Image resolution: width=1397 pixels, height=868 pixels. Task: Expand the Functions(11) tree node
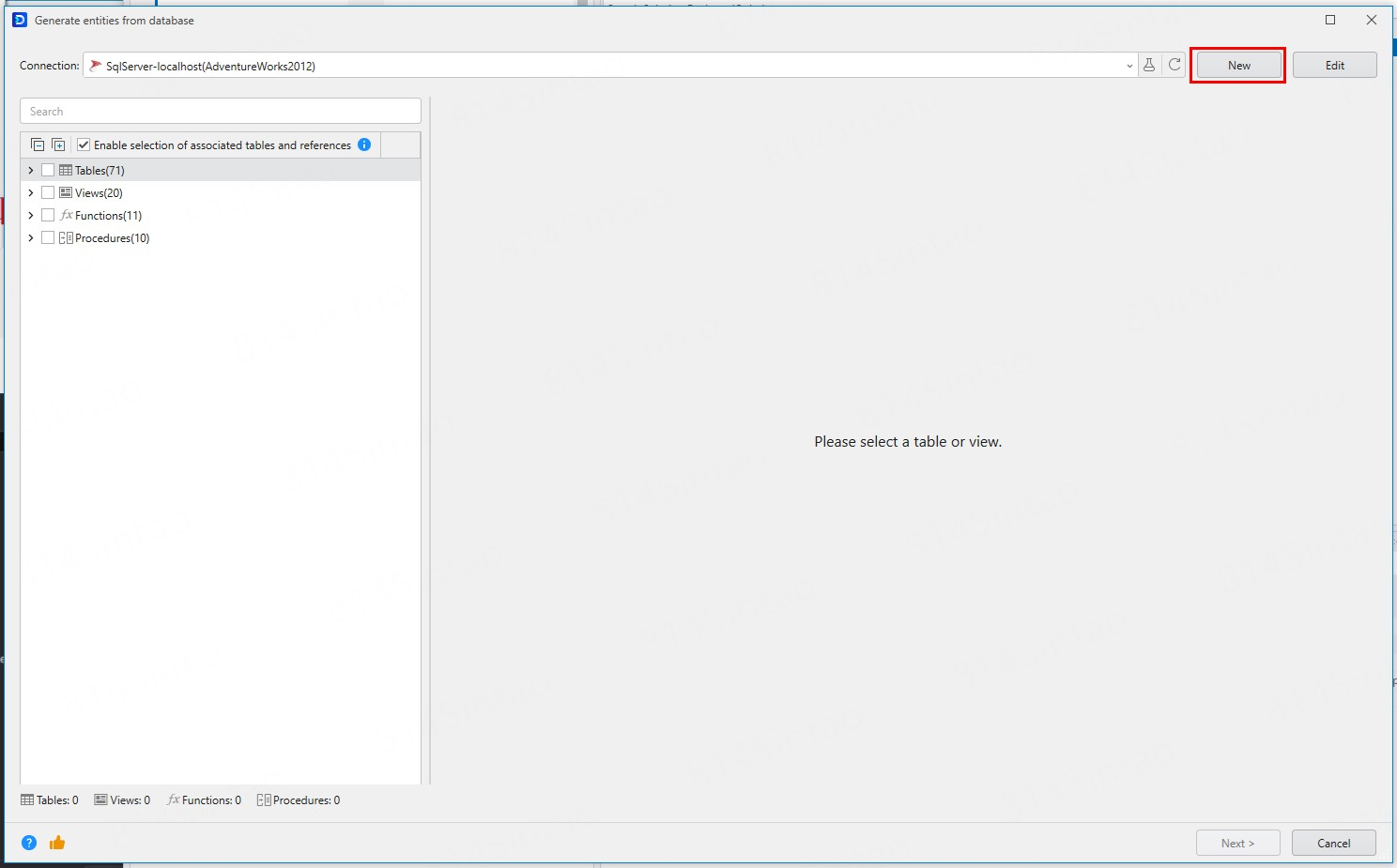coord(31,216)
